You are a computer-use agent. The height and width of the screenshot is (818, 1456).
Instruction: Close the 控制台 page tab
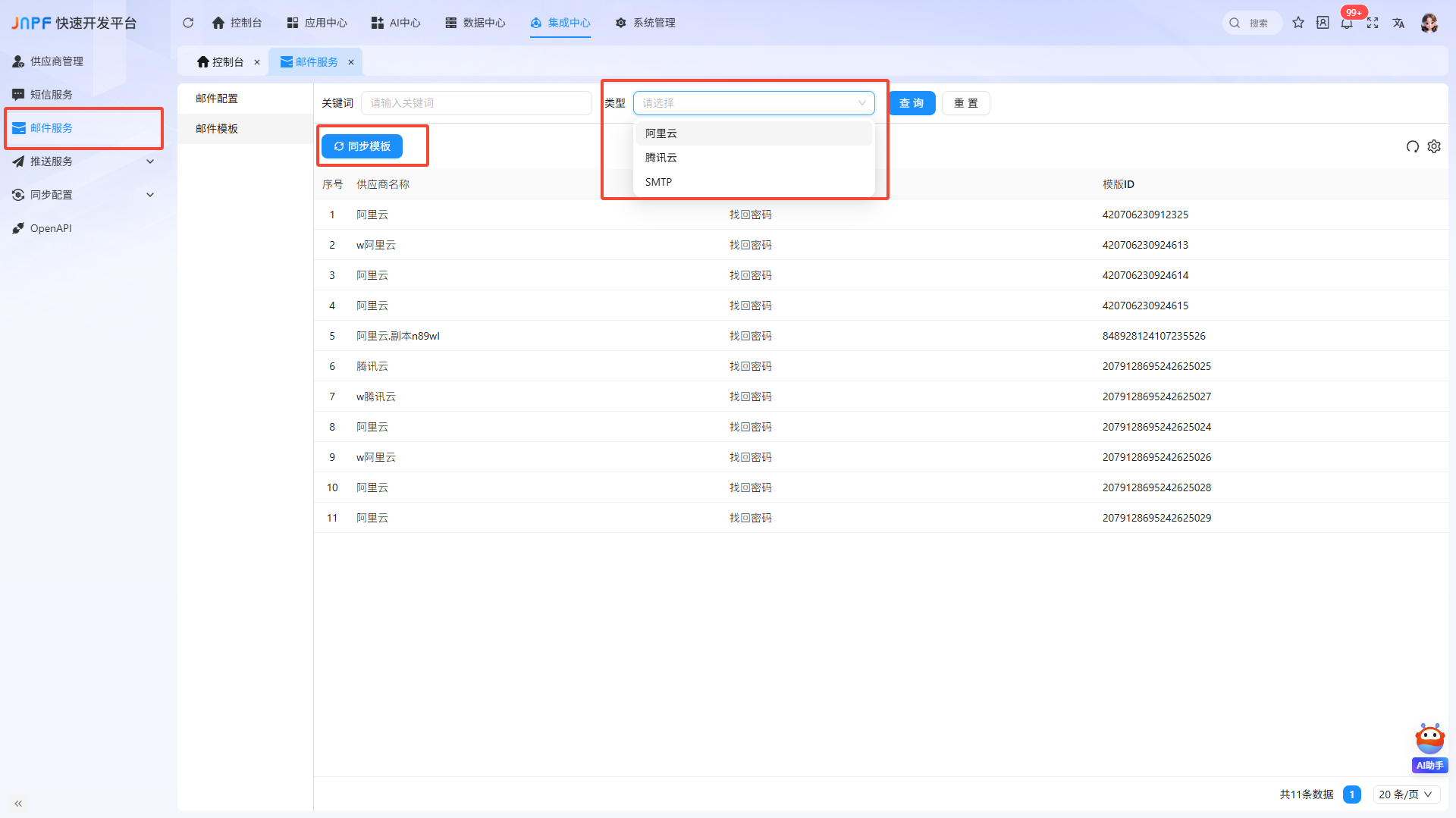tap(257, 62)
